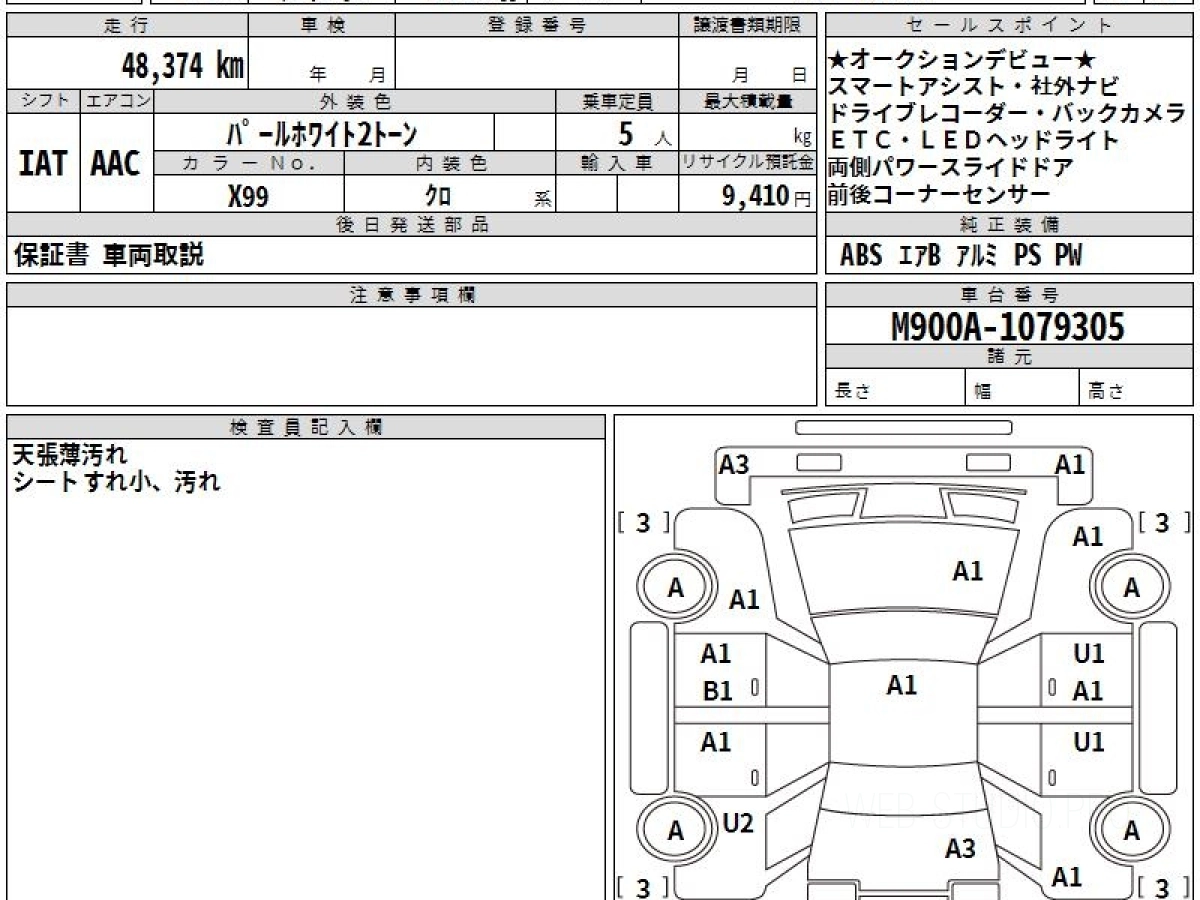
Task: Click the A1 mark on the hood
Action: tap(967, 571)
